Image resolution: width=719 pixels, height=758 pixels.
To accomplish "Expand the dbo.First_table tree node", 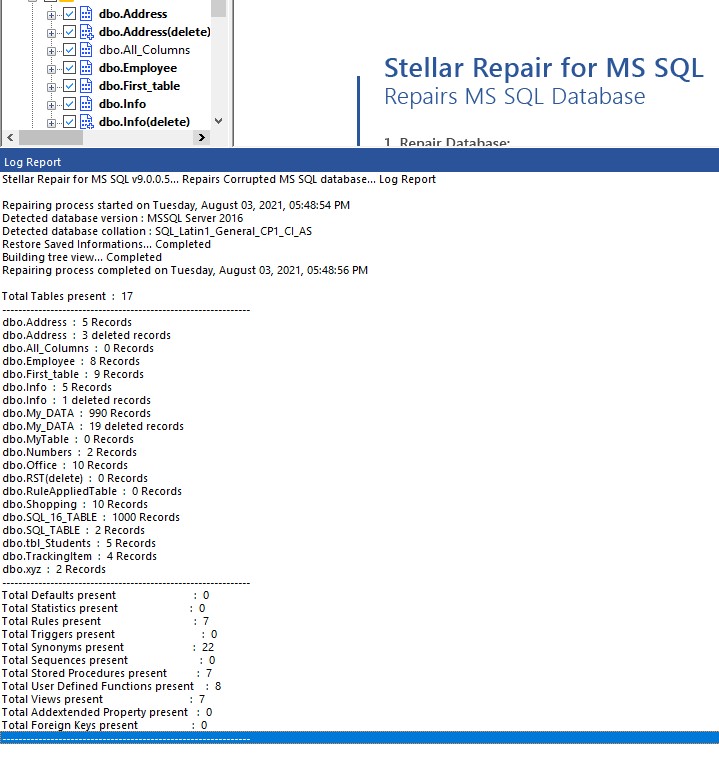I will (51, 87).
